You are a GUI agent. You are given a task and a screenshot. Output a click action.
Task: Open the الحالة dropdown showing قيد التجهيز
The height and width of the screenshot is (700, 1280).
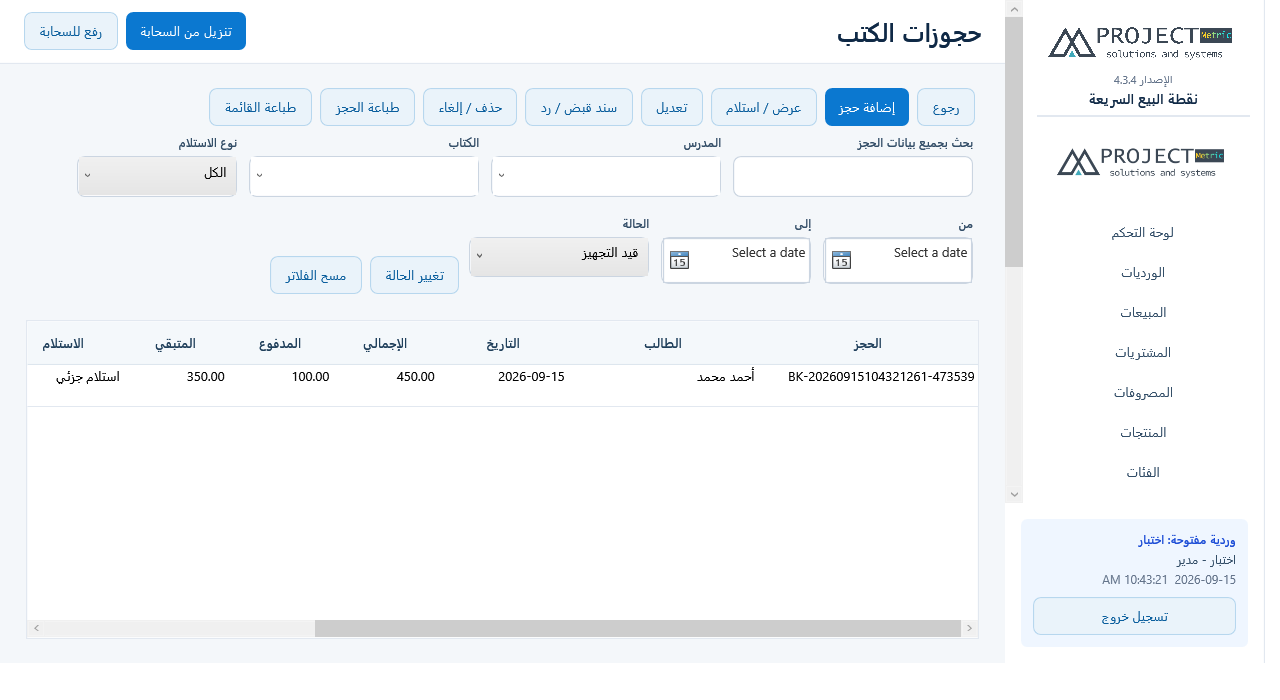coord(559,257)
